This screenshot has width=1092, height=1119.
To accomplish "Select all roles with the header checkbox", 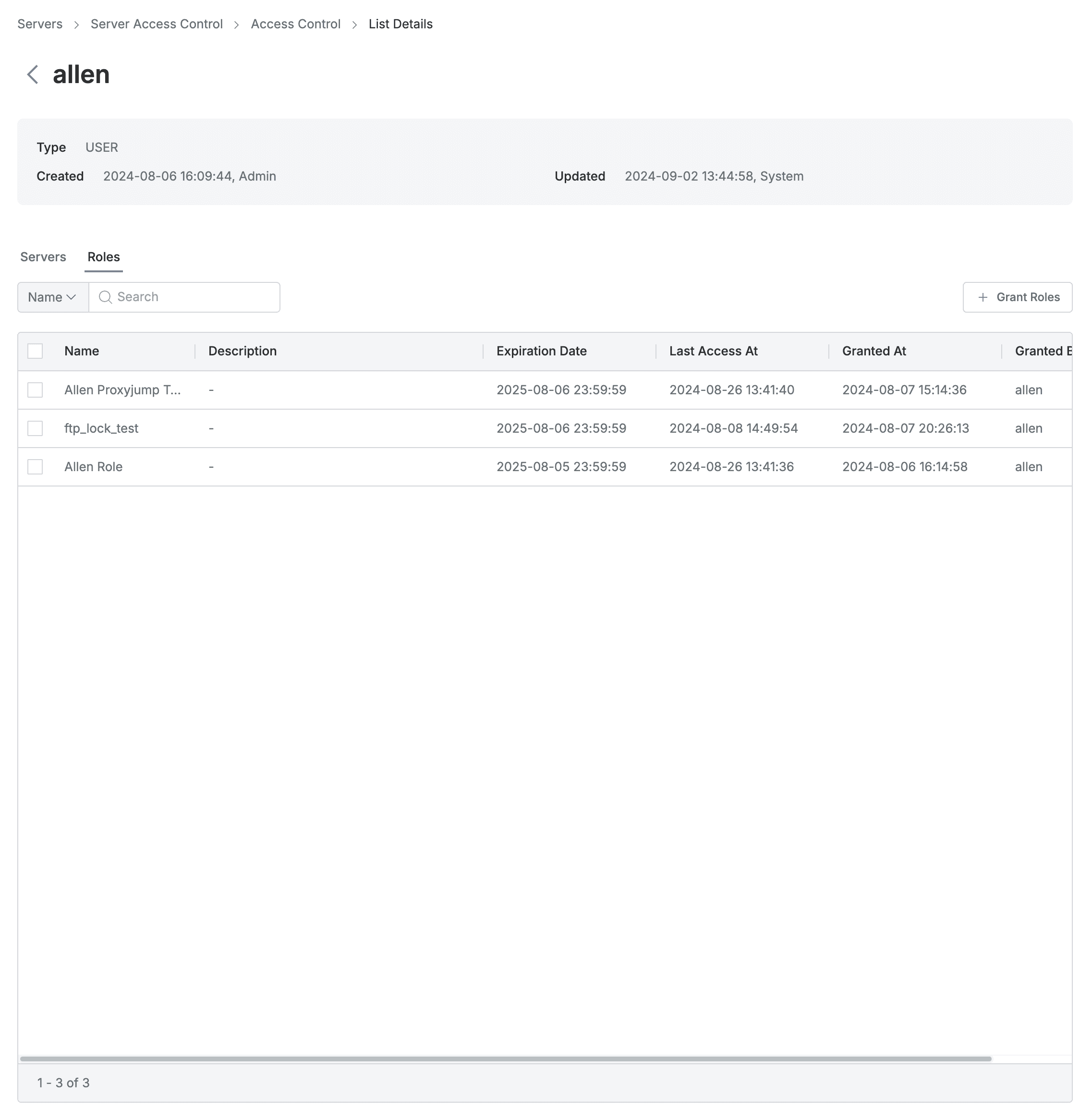I will (x=35, y=351).
